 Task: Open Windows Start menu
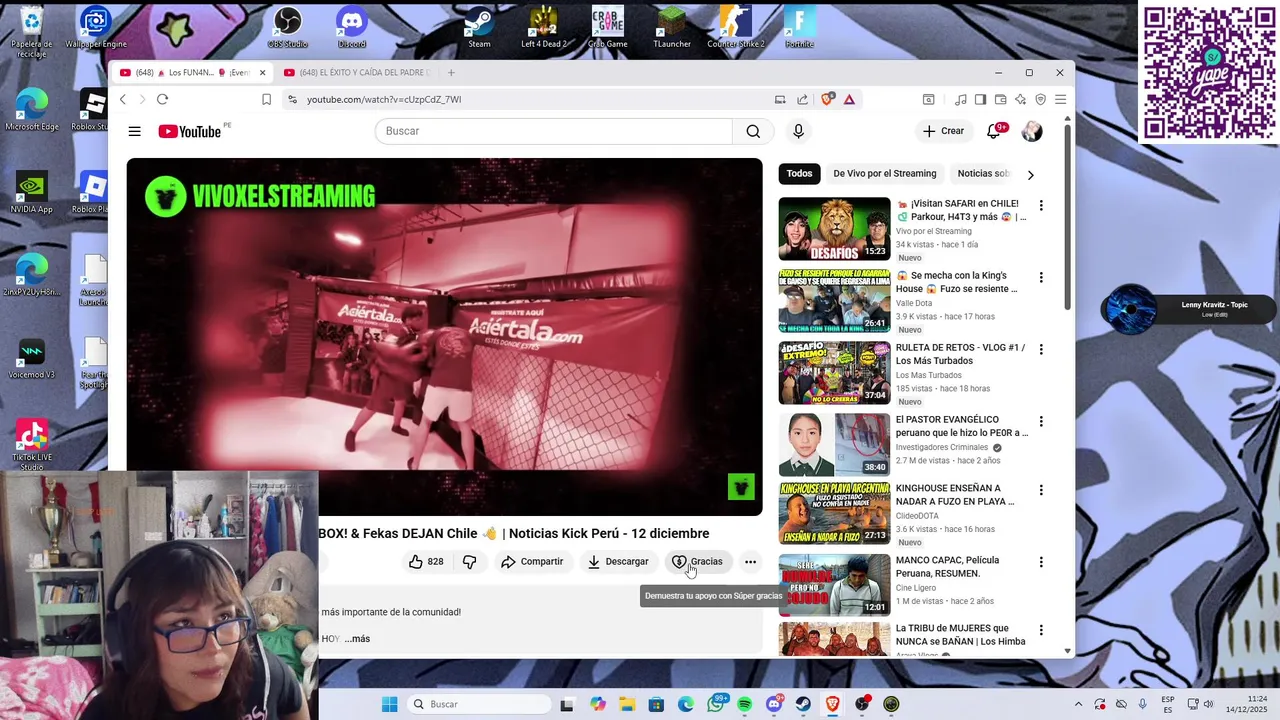(x=389, y=704)
